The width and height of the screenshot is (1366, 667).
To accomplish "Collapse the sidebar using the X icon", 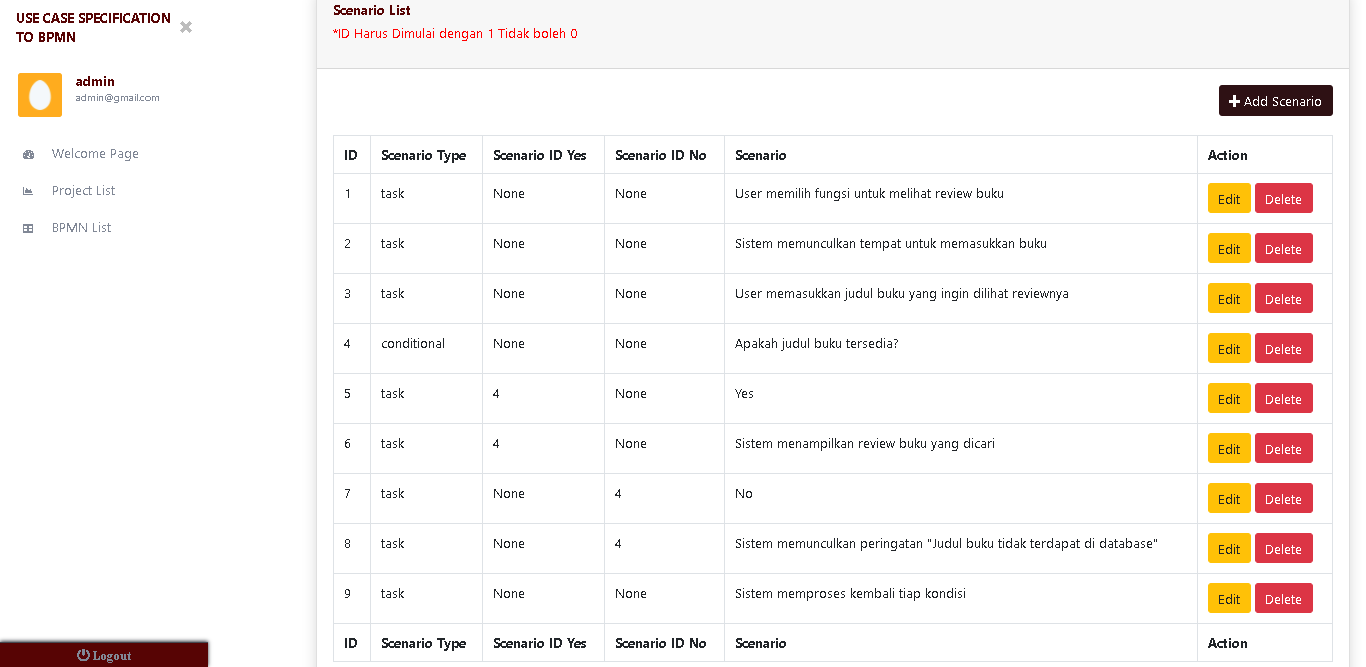I will click(185, 28).
